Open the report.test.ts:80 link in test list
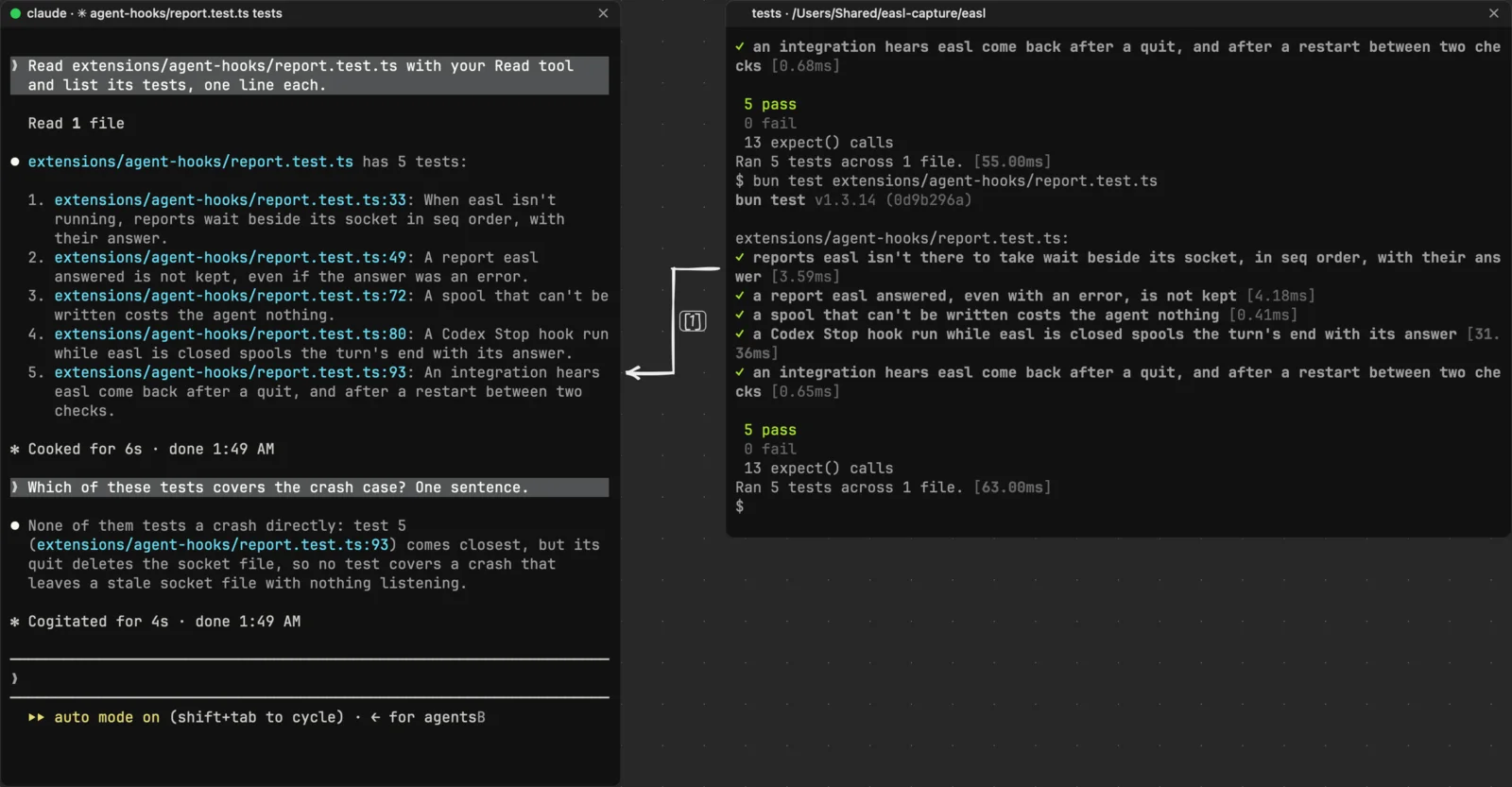This screenshot has height=787, width=1512. [x=231, y=334]
